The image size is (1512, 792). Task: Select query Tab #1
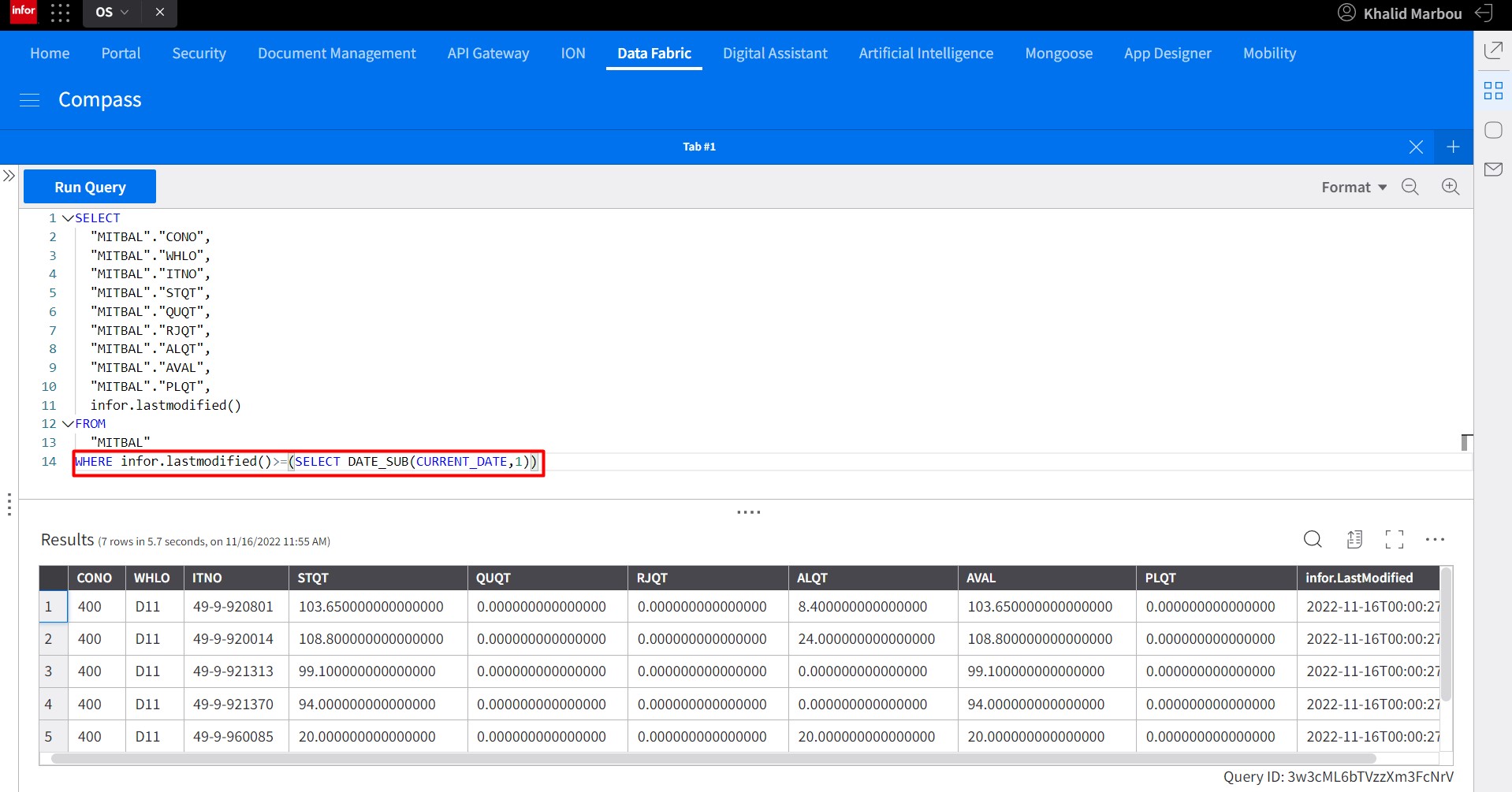click(x=699, y=147)
